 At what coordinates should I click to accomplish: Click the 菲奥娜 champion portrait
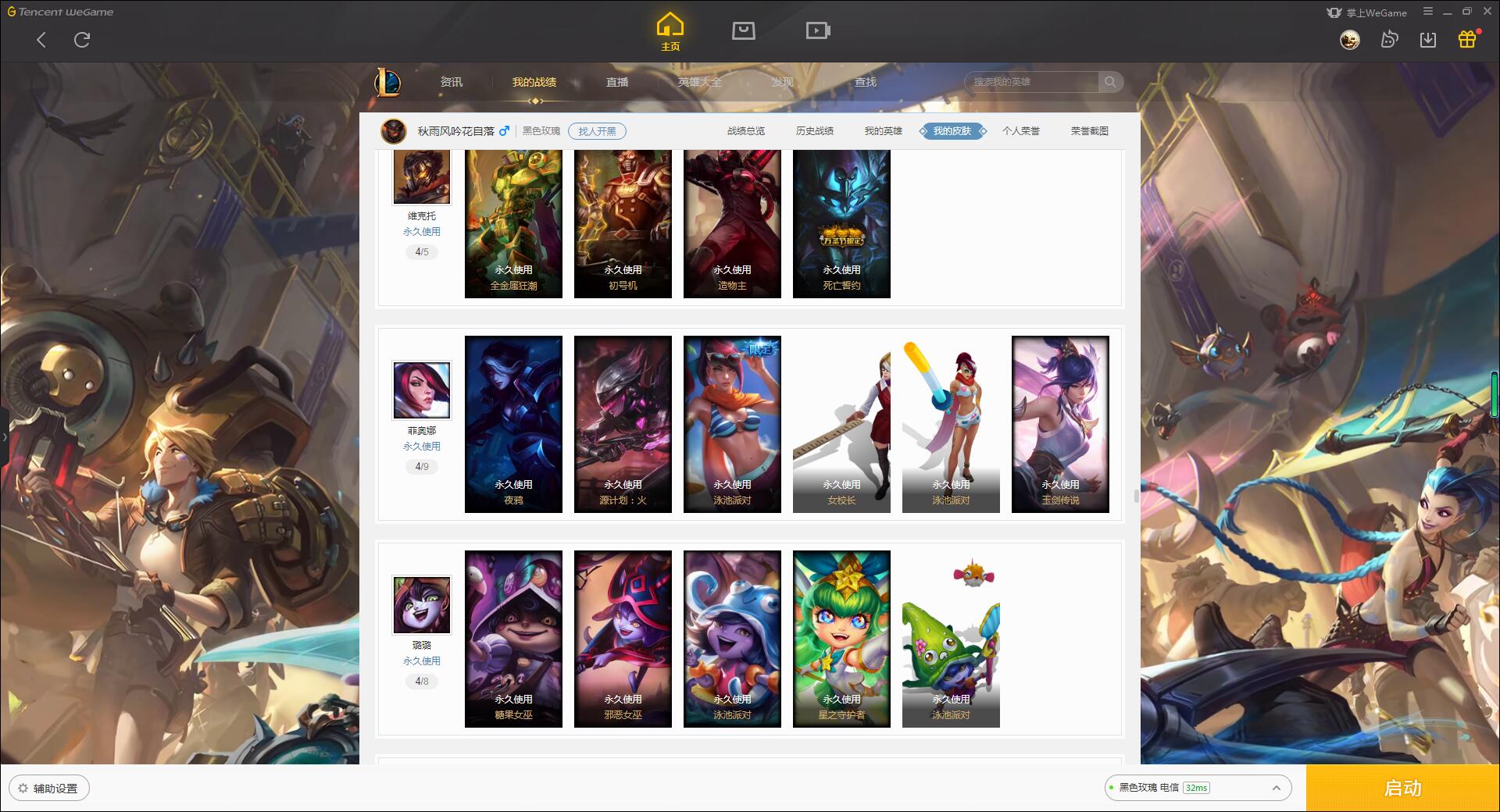[422, 390]
